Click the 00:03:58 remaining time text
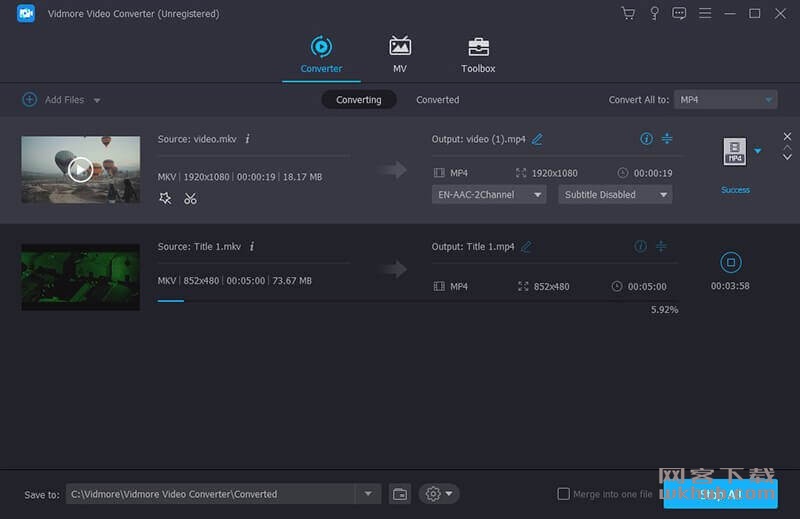 (x=730, y=286)
